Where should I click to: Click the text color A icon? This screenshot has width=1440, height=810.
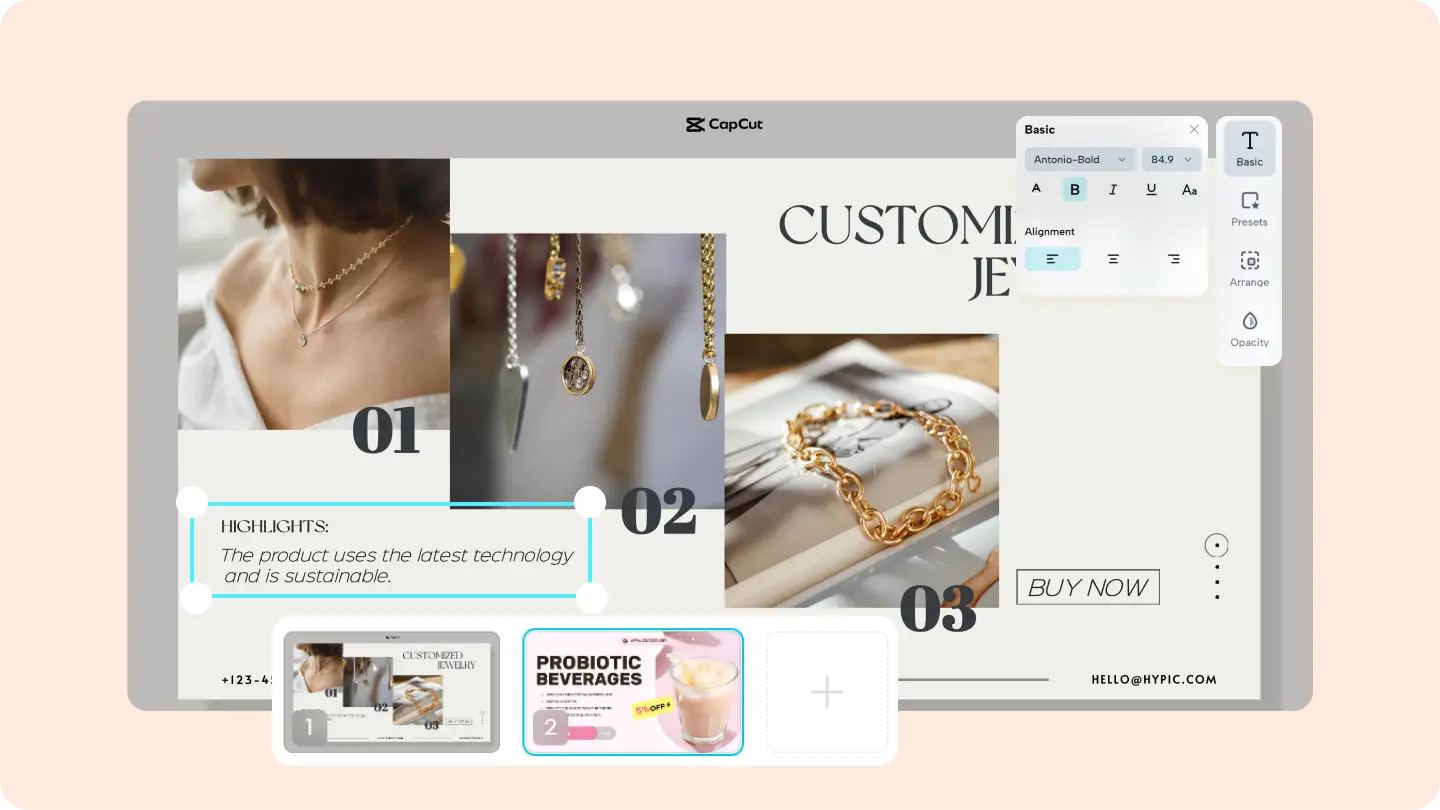coord(1036,189)
